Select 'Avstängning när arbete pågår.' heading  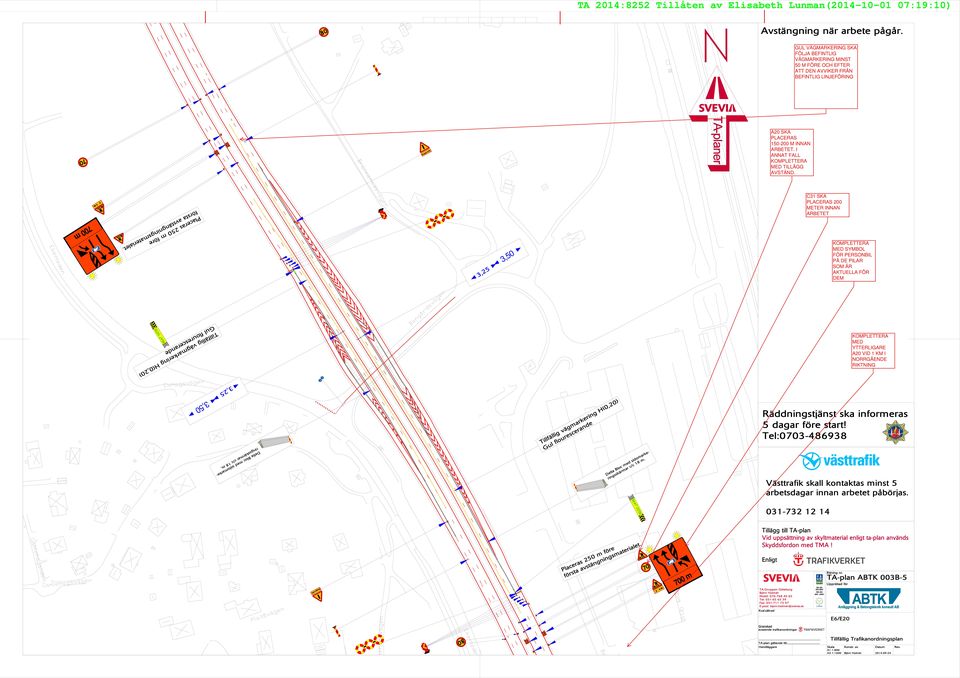832,31
